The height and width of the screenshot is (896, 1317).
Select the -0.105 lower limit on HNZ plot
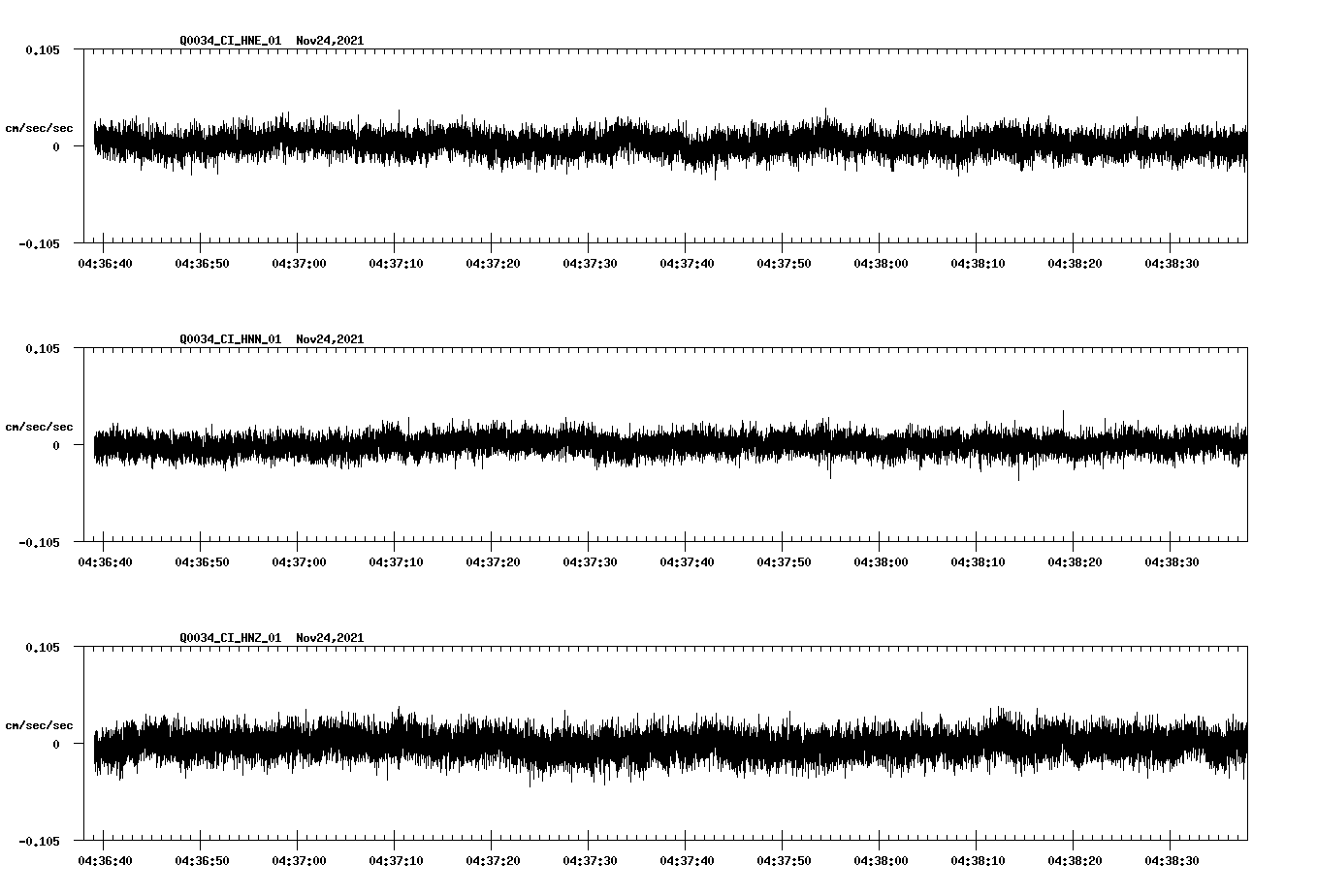pyautogui.click(x=39, y=841)
